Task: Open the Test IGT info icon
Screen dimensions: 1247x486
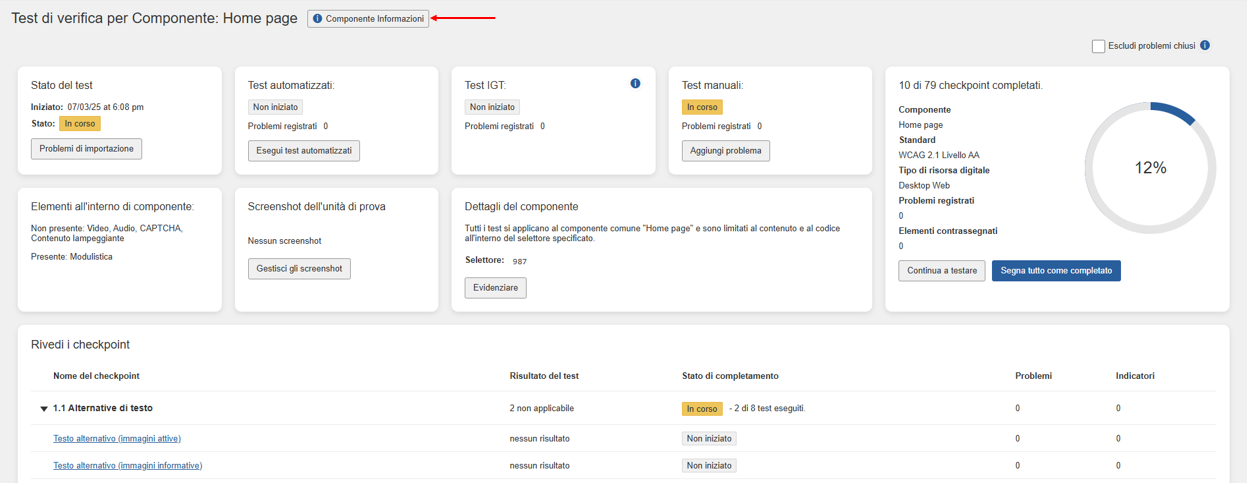Action: (635, 84)
